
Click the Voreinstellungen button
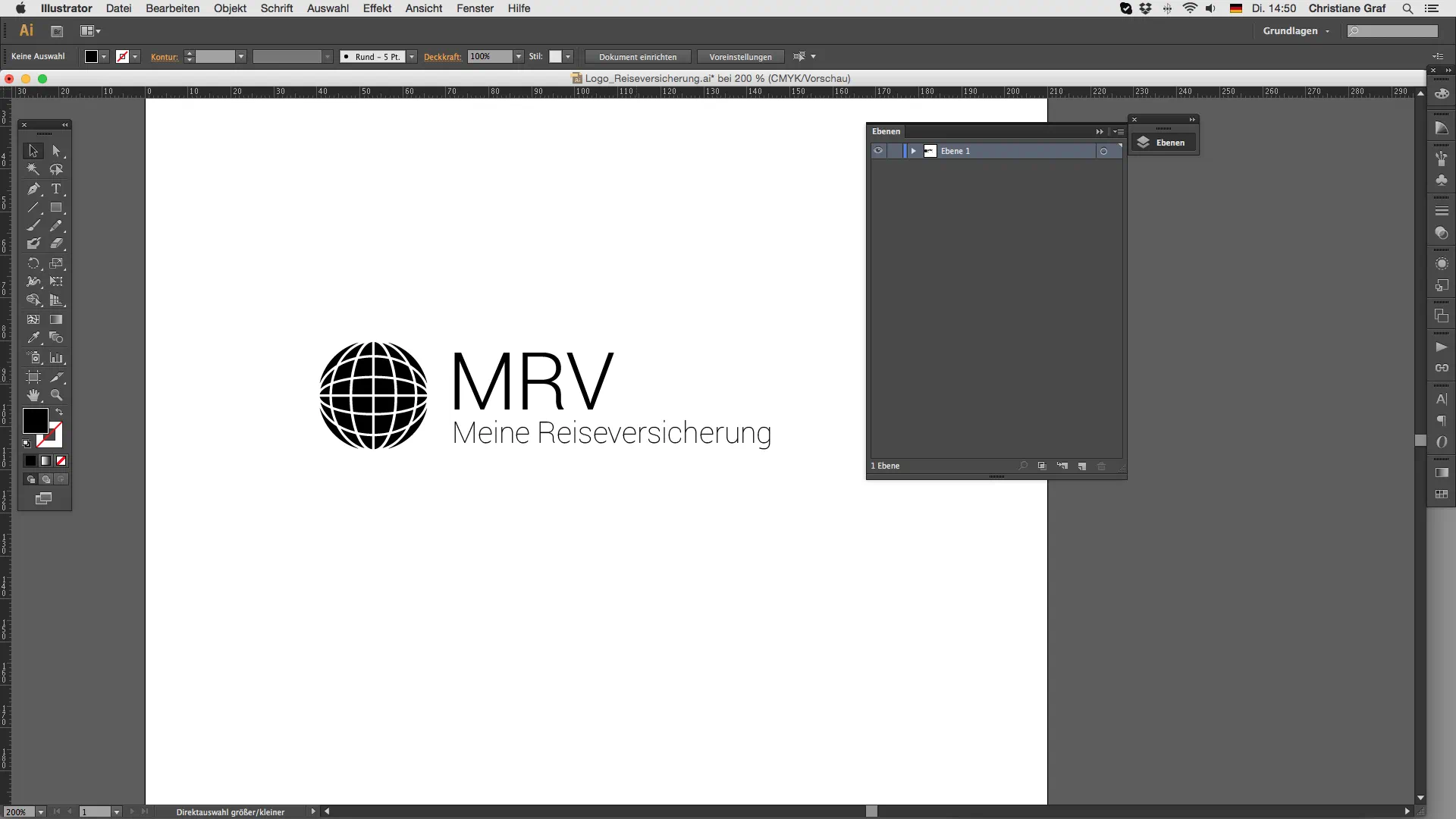pos(739,56)
